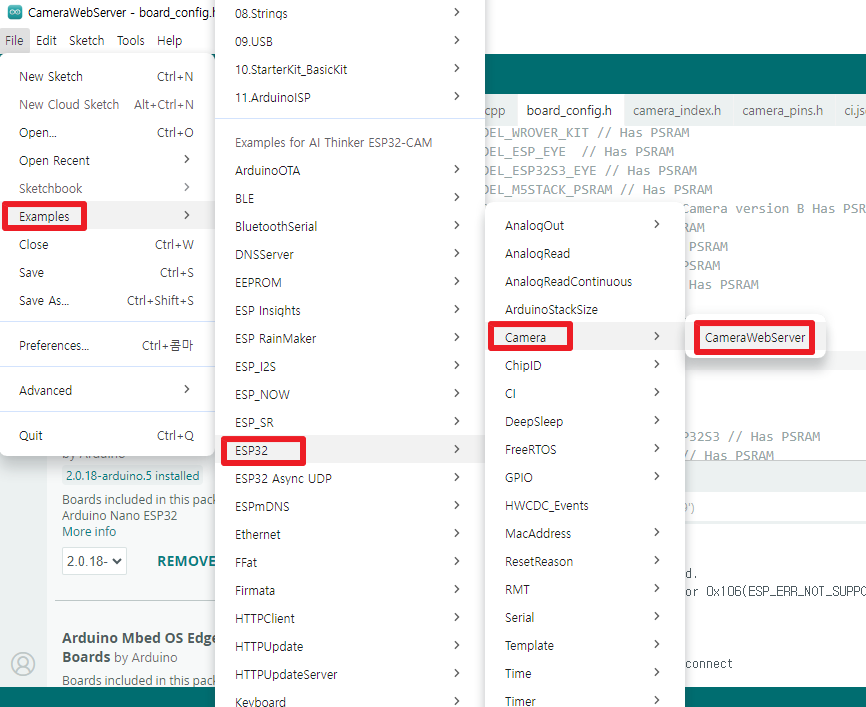
Task: Expand the ESP32 examples submenu
Action: (350, 450)
